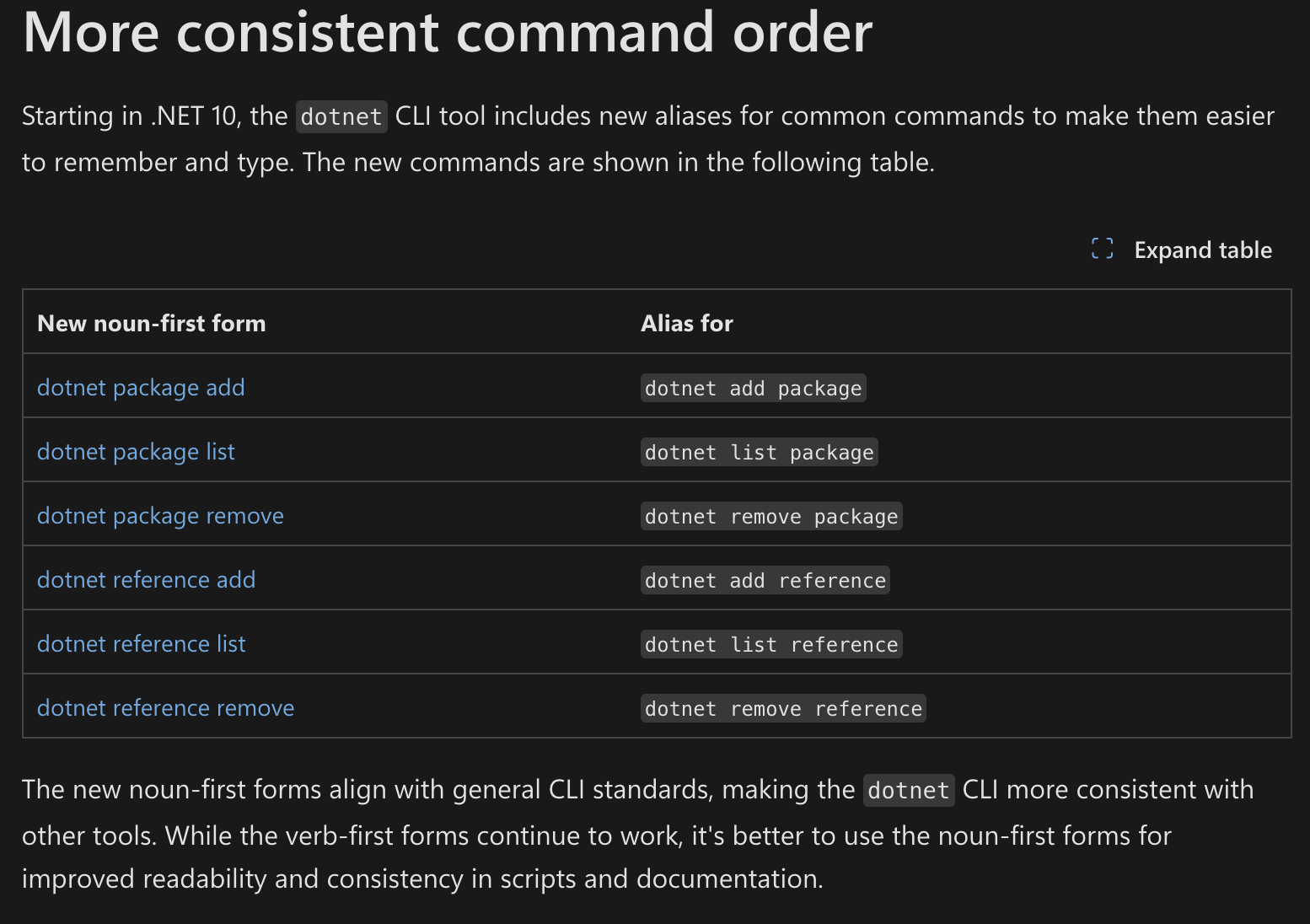Click the dotnet add reference code snippet
The image size is (1310, 924).
click(765, 581)
